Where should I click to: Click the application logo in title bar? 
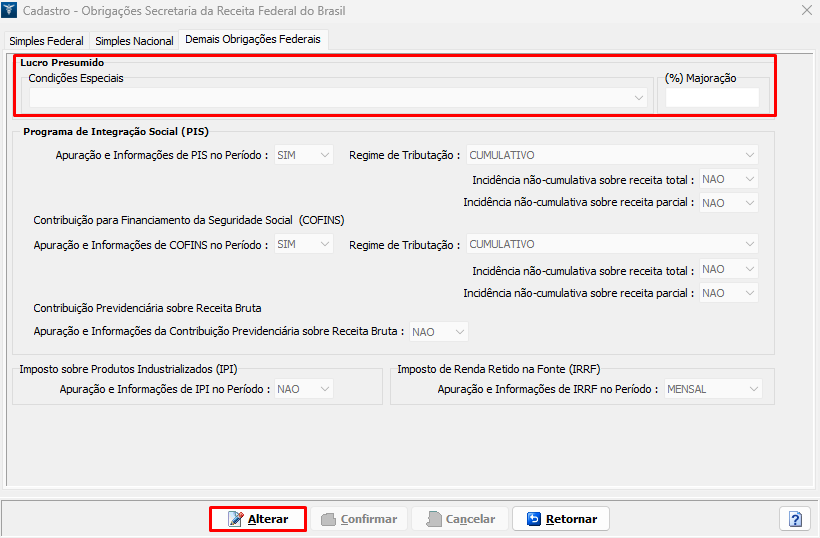[12, 10]
